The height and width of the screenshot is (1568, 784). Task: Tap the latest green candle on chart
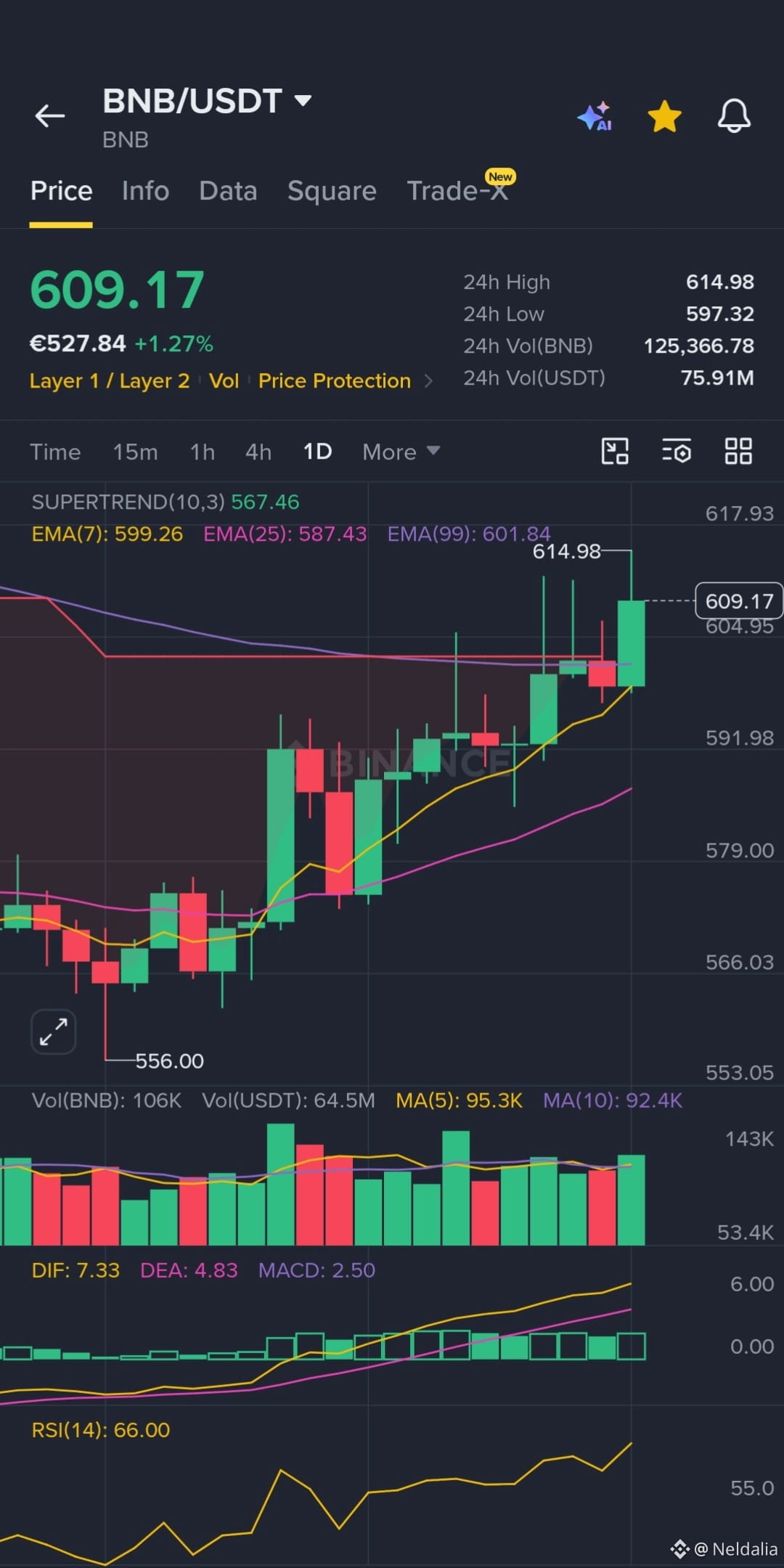pos(631,643)
